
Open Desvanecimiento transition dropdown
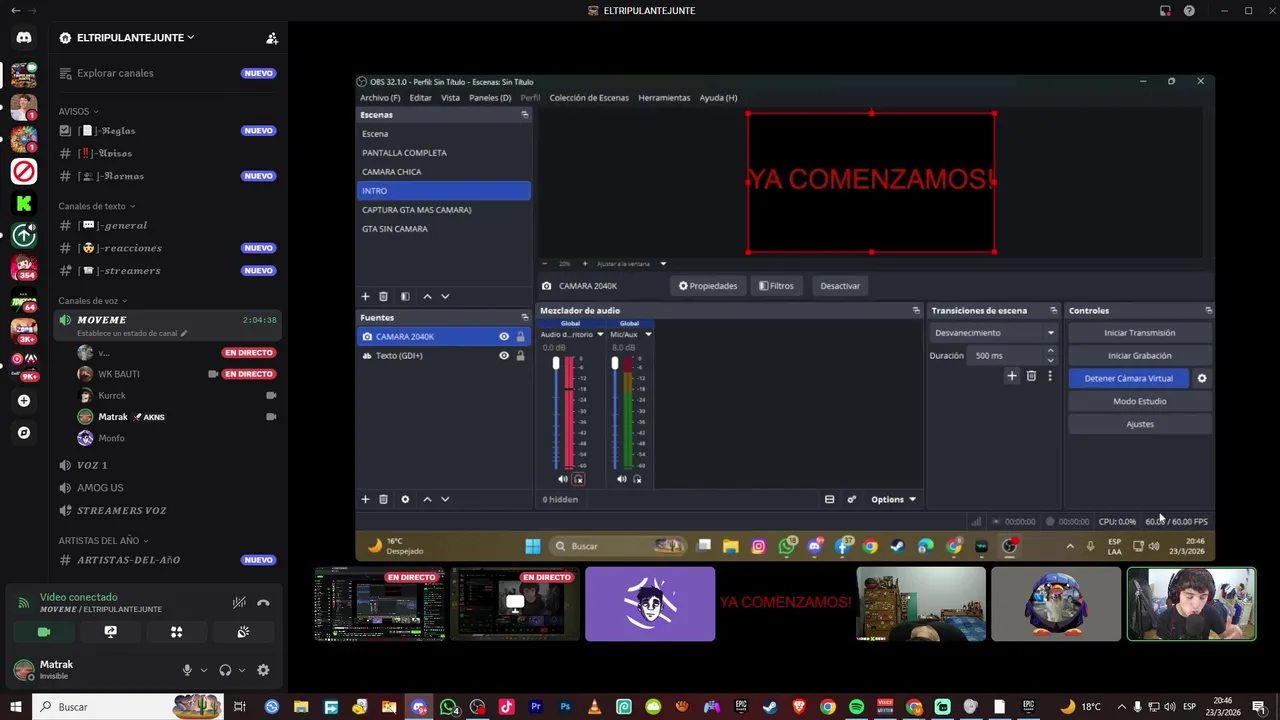tap(993, 333)
